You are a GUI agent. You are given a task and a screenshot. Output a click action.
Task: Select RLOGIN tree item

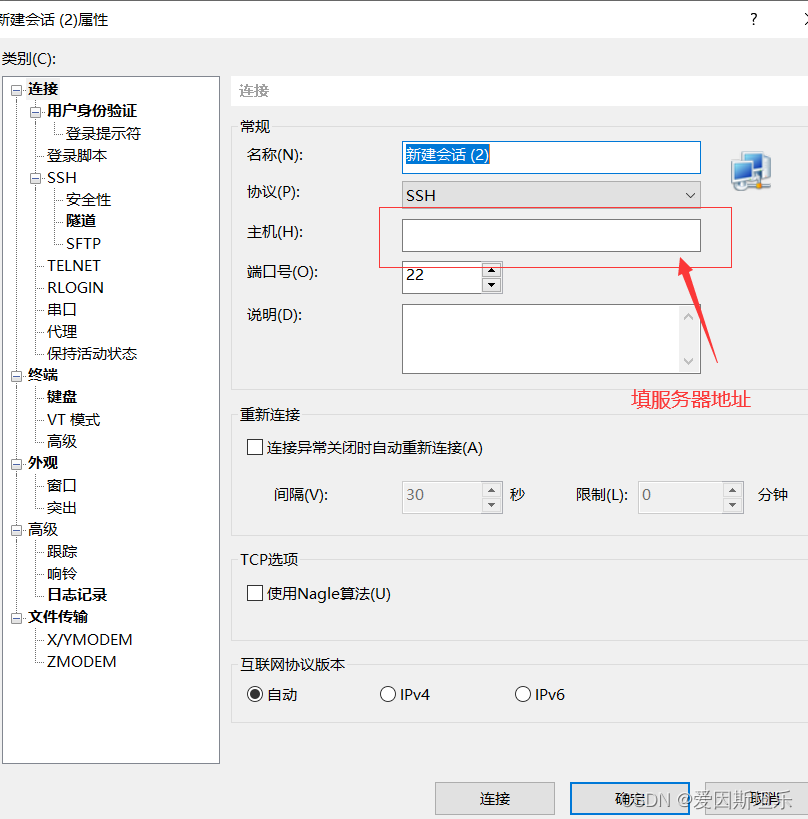click(x=75, y=287)
